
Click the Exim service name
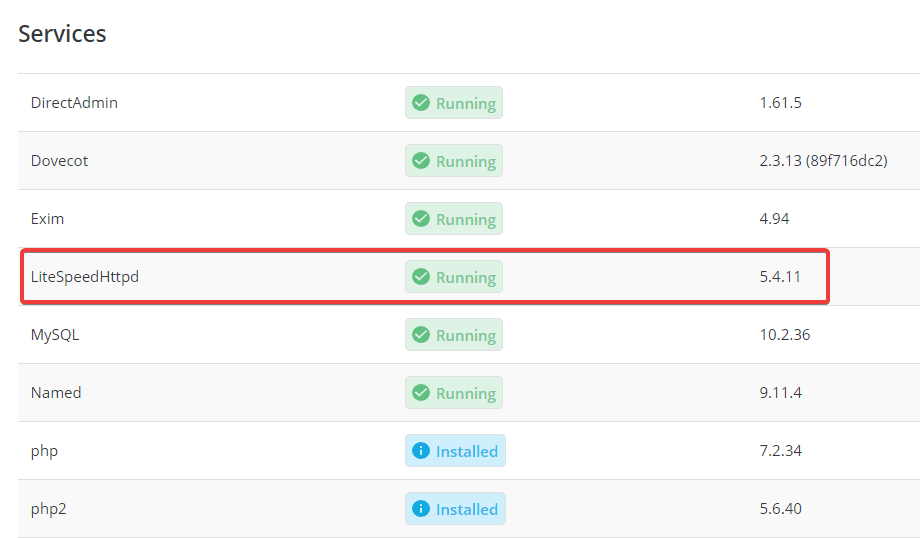[47, 219]
